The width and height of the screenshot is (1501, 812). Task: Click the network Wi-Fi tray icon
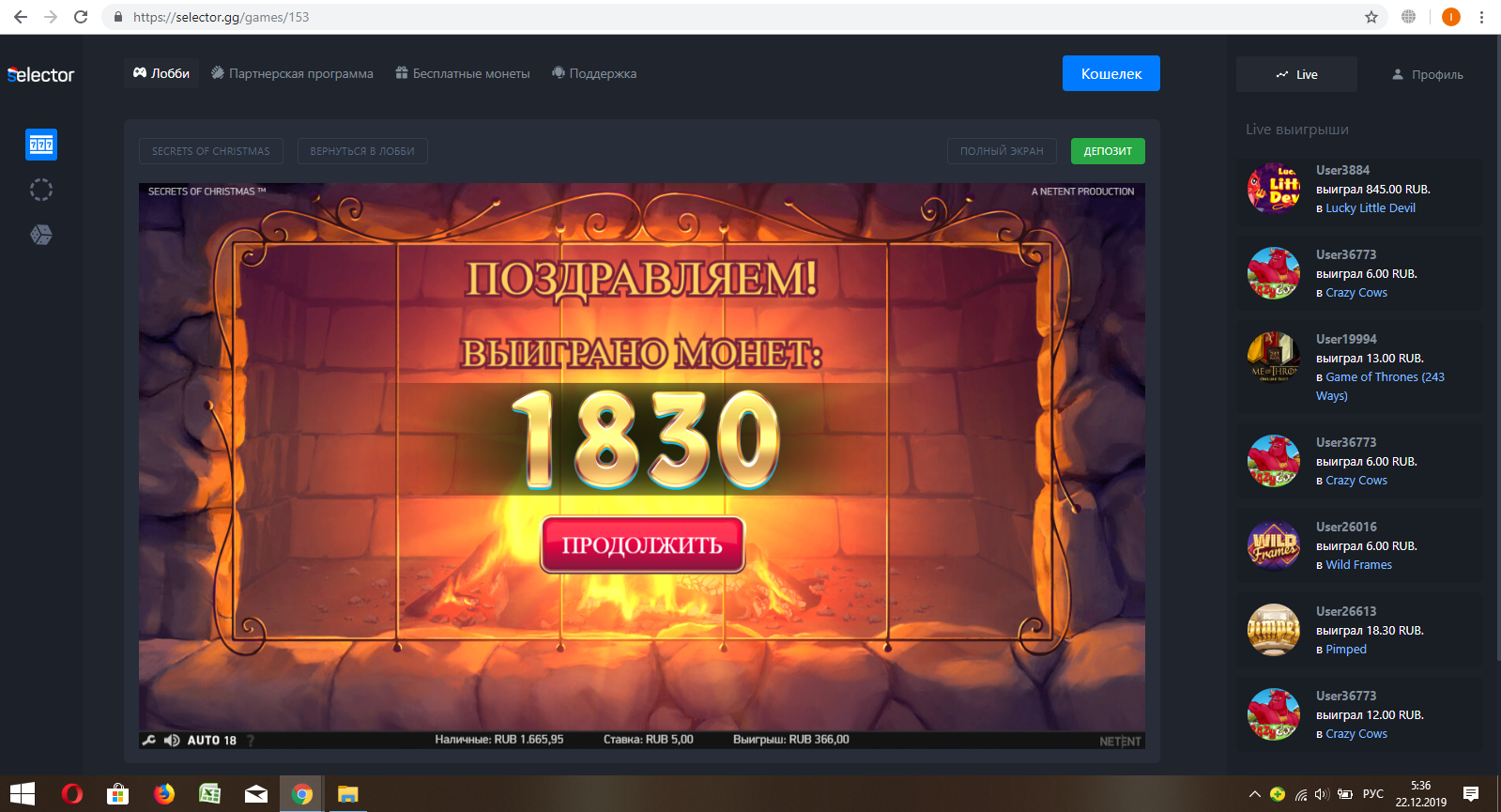tap(1300, 794)
